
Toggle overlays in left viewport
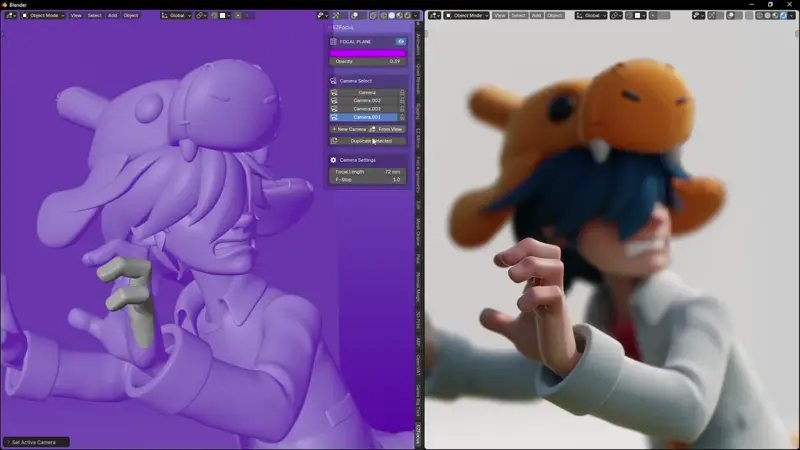point(355,15)
